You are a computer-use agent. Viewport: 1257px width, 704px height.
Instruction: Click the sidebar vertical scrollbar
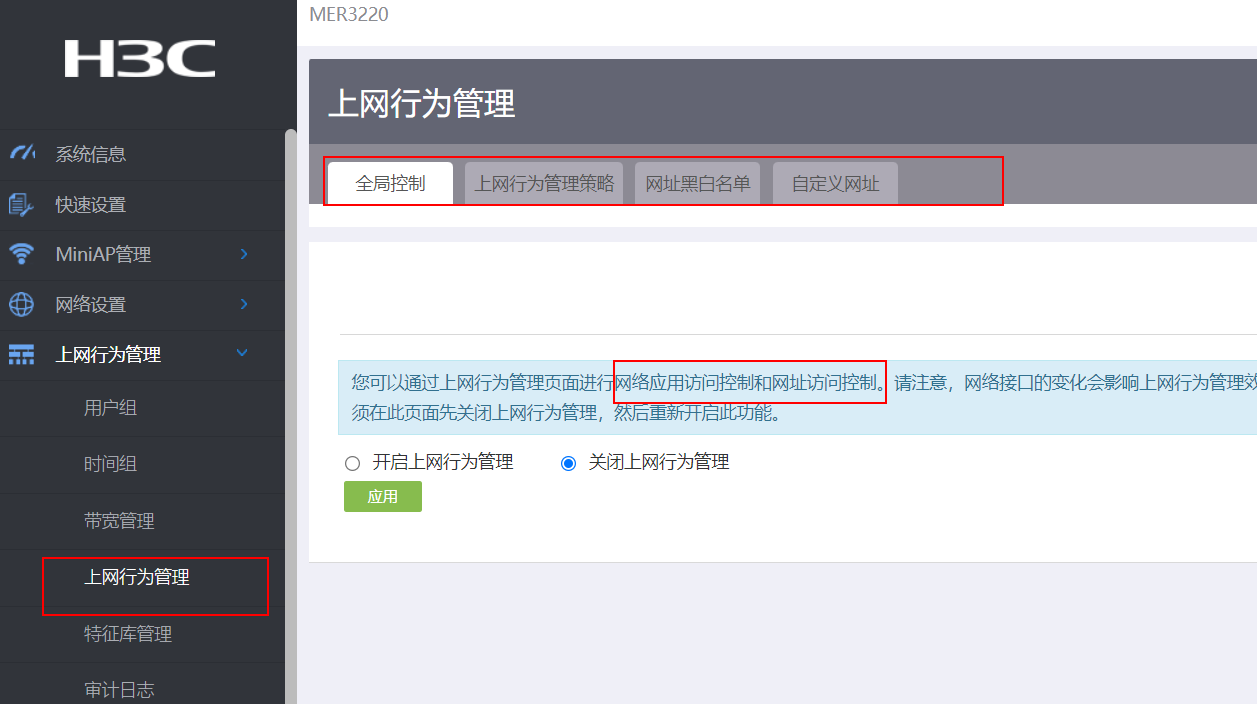tap(291, 415)
